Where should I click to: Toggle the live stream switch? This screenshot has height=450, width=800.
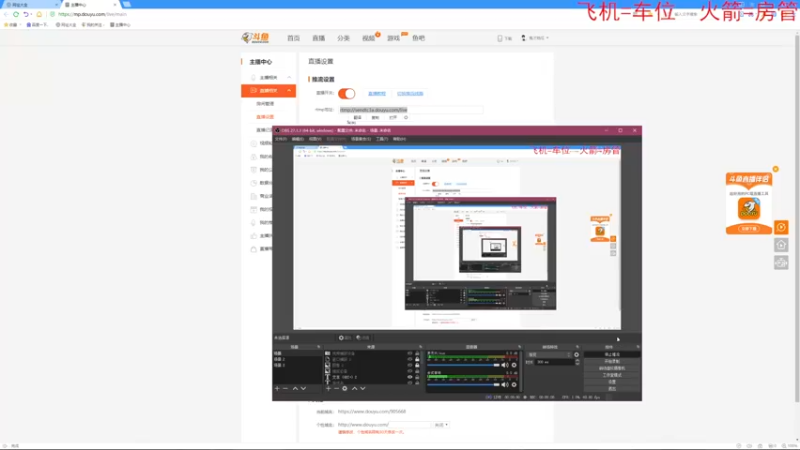pyautogui.click(x=346, y=93)
